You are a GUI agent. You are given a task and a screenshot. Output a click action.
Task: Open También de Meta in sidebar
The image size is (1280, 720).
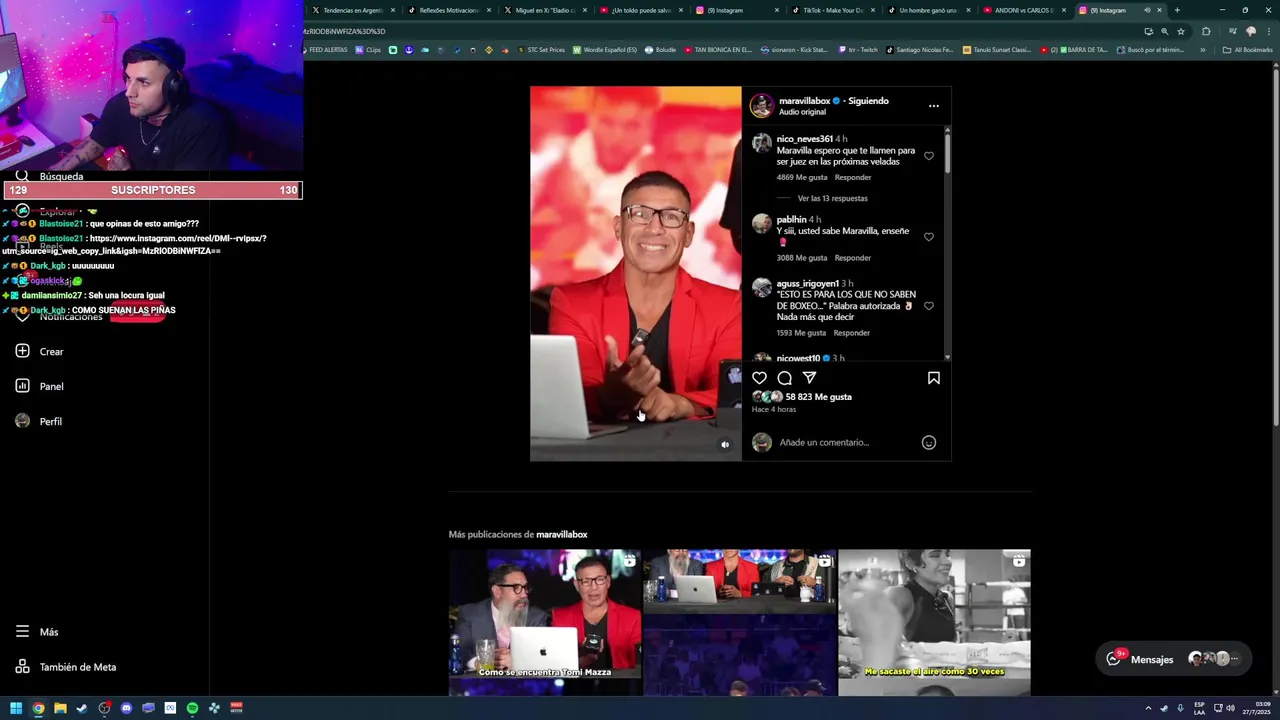pyautogui.click(x=66, y=667)
